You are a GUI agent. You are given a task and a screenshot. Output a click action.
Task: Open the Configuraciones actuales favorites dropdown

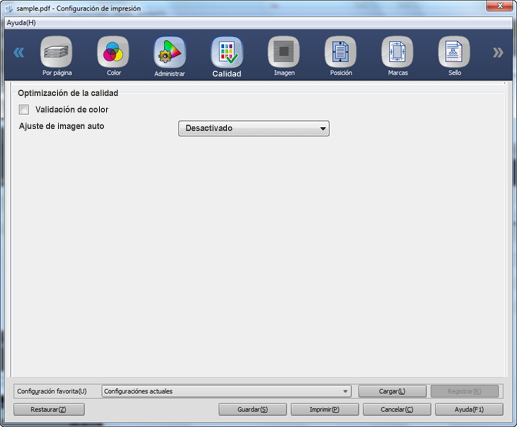point(226,391)
